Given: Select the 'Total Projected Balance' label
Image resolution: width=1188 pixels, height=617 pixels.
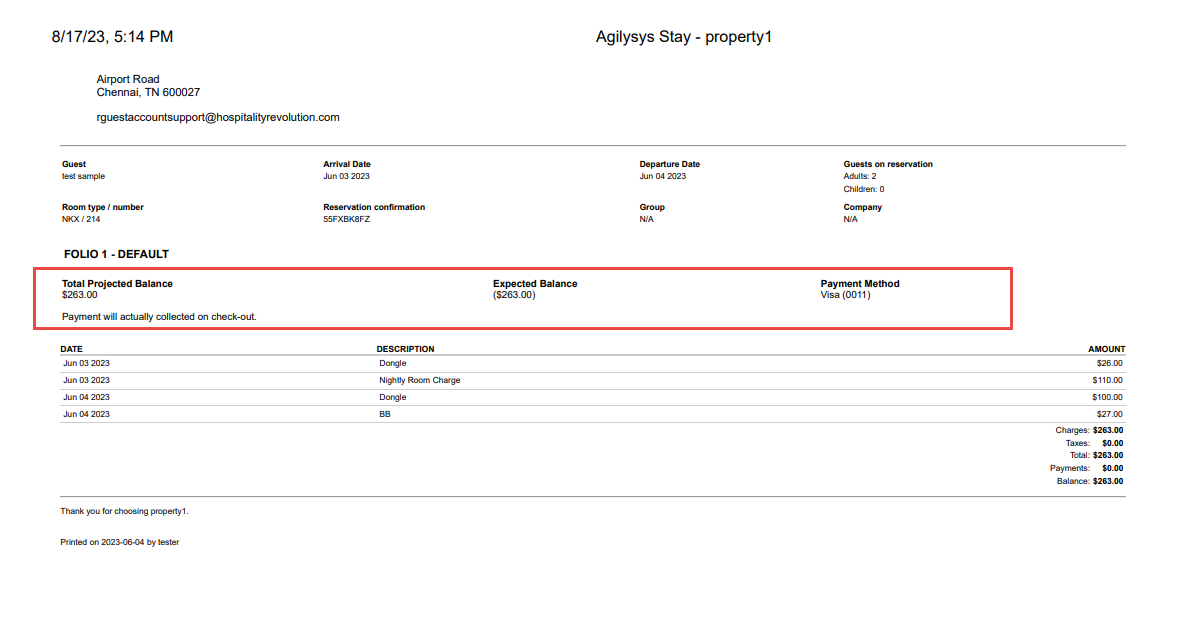Looking at the screenshot, I should point(117,284).
